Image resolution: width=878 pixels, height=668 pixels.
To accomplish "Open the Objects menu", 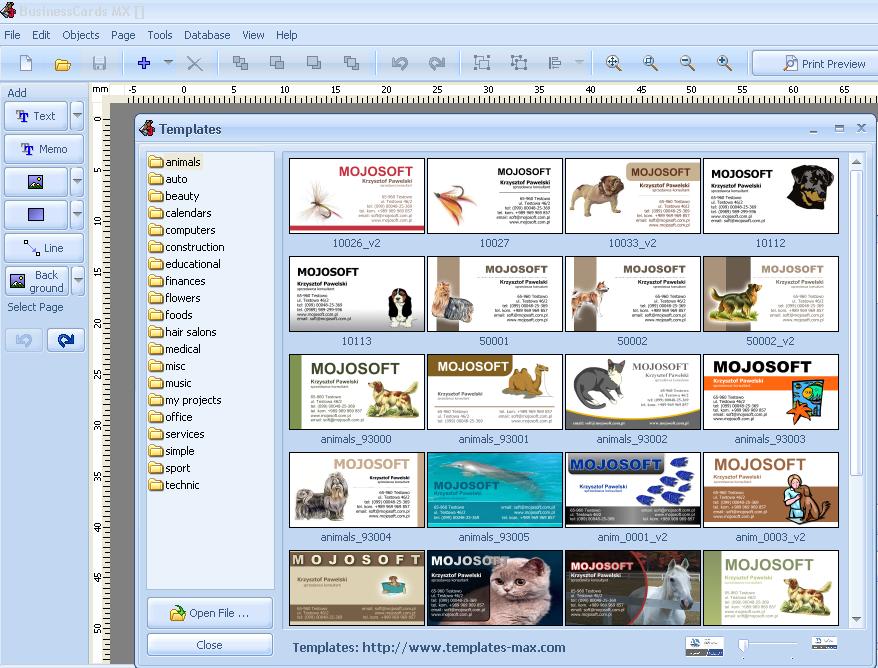I will point(81,35).
